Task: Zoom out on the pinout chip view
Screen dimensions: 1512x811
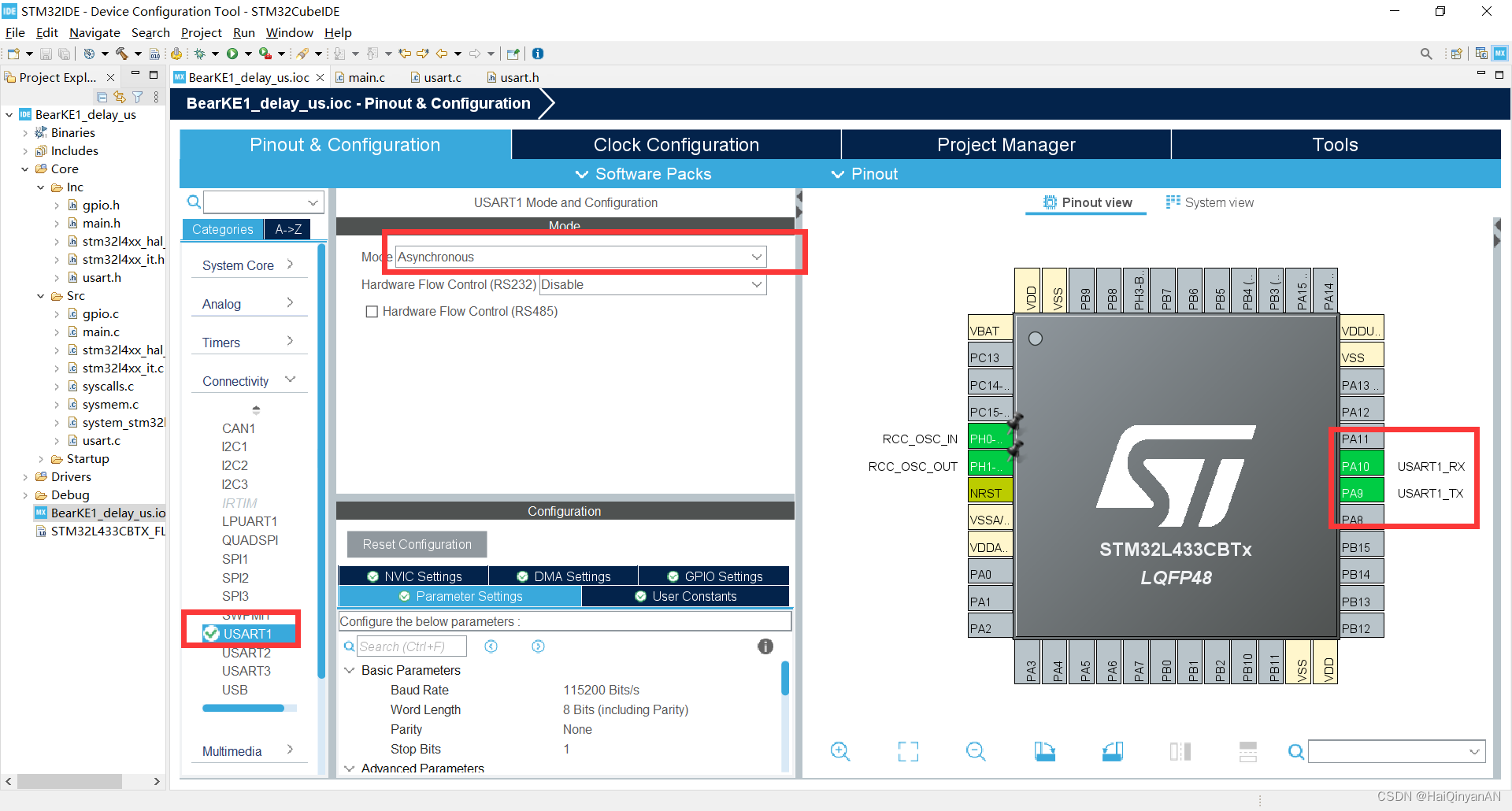Action: (976, 751)
